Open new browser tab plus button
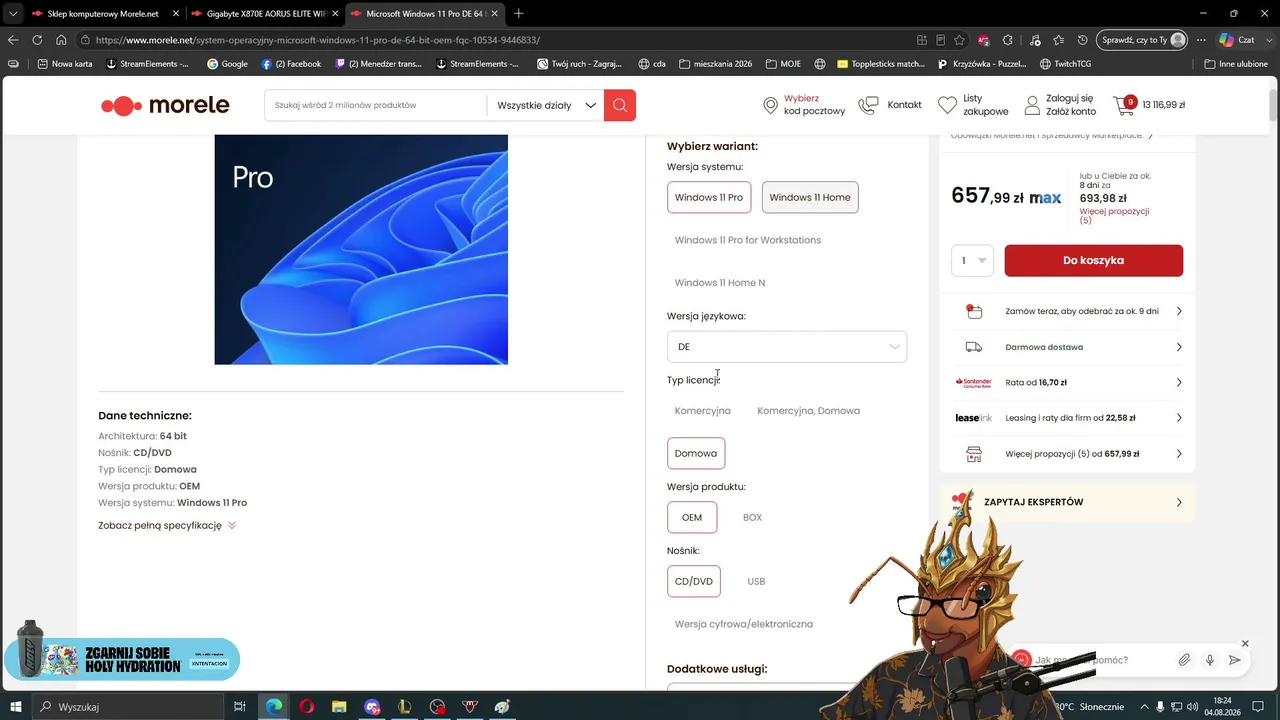The height and width of the screenshot is (720, 1280). (518, 14)
